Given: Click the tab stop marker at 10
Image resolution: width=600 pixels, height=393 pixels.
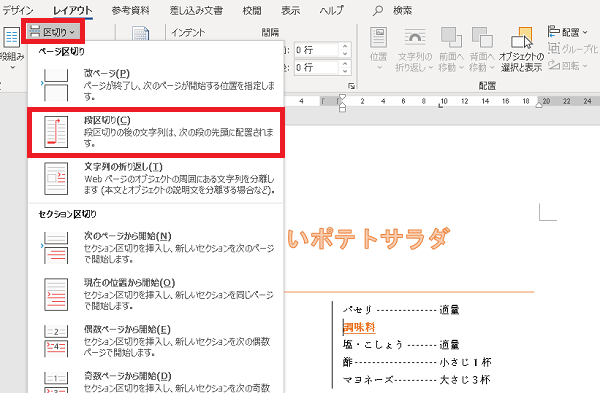Looking at the screenshot, I should (441, 106).
